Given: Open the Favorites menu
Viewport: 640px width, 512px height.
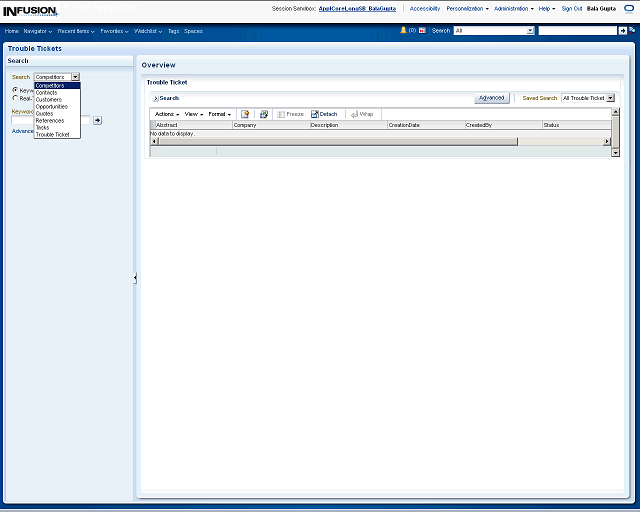Looking at the screenshot, I should 114,31.
